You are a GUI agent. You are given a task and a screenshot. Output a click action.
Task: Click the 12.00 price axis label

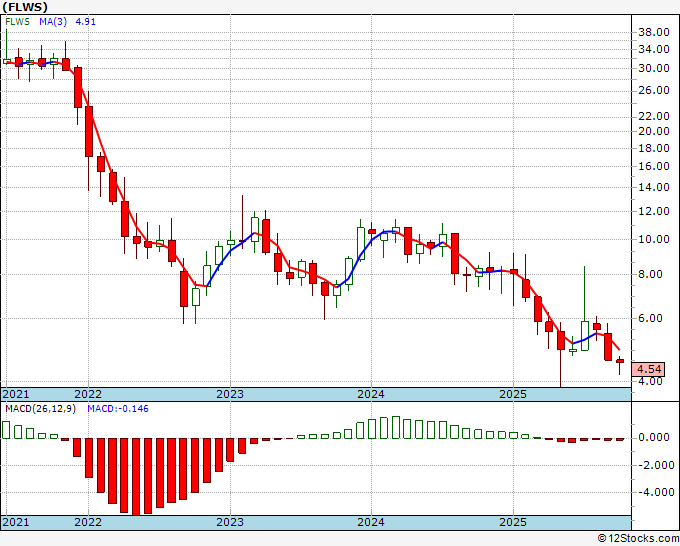654,212
